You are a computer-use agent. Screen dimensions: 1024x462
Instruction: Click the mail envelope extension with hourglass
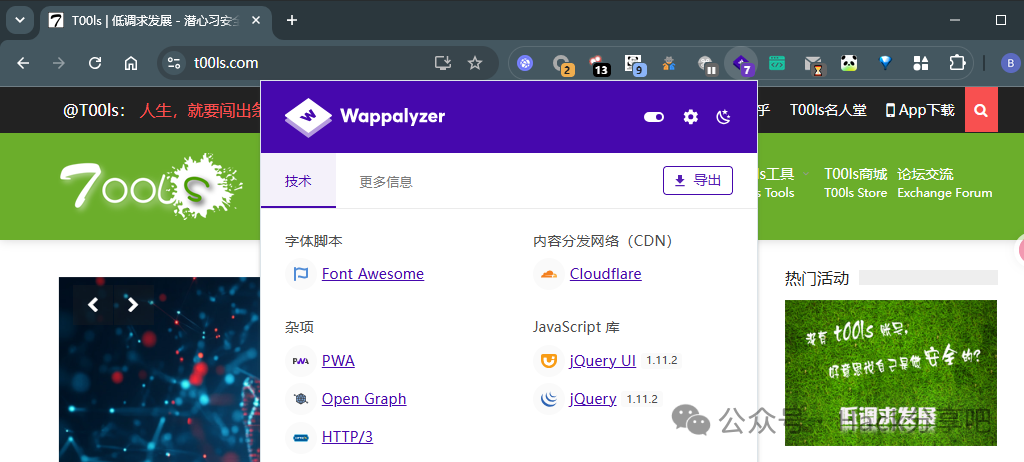click(x=814, y=64)
